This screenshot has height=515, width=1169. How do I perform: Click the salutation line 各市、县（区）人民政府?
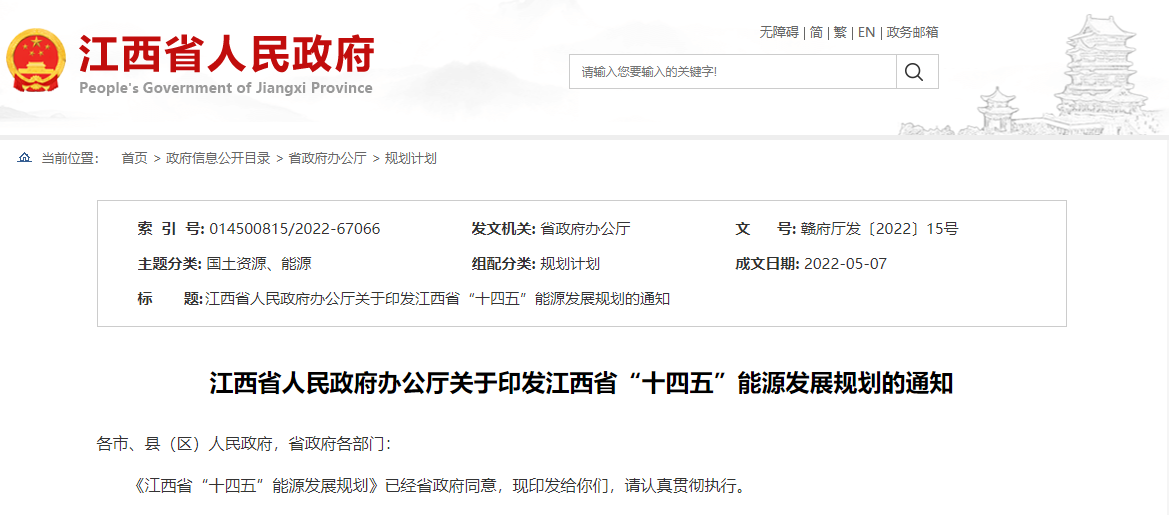(x=243, y=445)
